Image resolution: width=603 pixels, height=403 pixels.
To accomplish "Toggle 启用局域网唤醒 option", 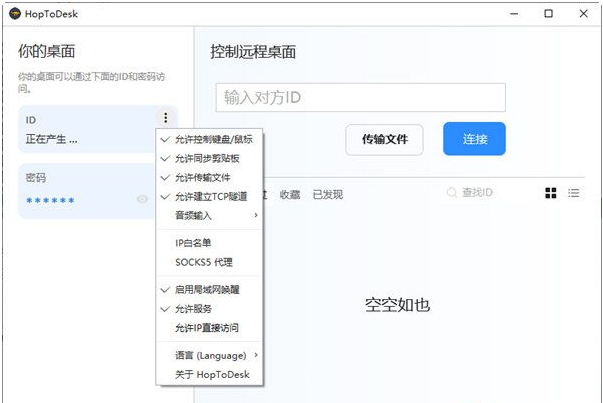I will [x=210, y=290].
